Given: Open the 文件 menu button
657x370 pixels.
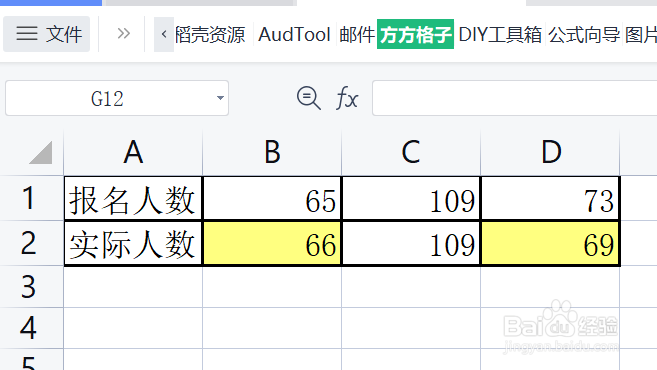Looking at the screenshot, I should pos(47,34).
